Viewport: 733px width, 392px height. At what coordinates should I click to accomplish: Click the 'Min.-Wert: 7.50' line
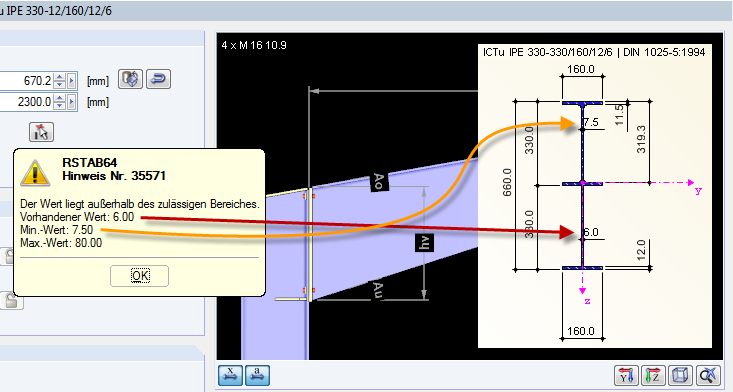pos(57,230)
